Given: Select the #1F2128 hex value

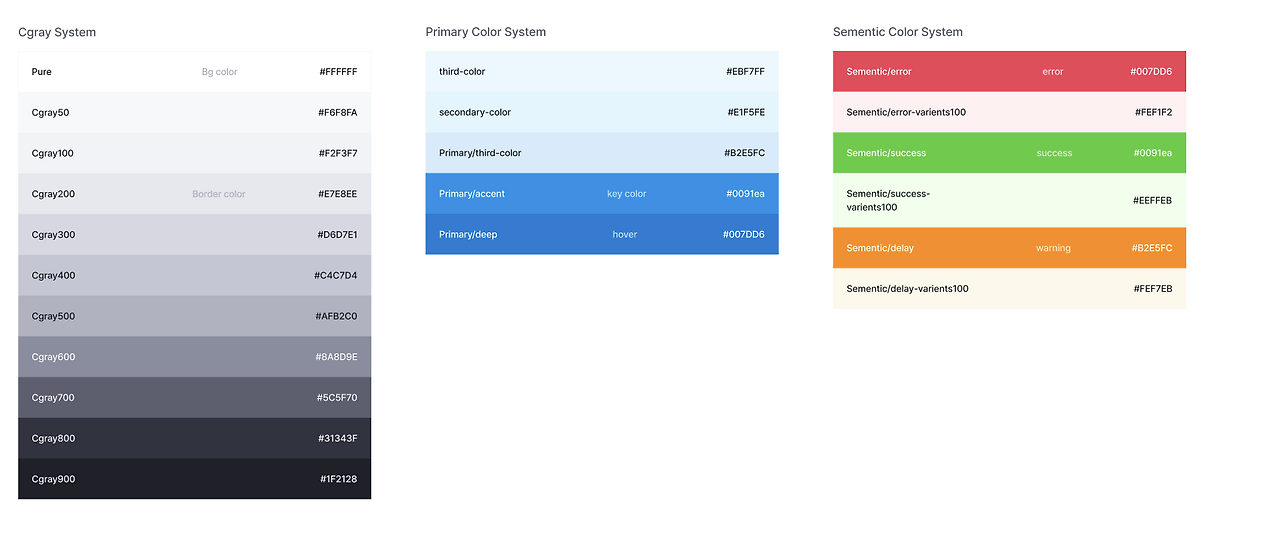Looking at the screenshot, I should [x=339, y=479].
